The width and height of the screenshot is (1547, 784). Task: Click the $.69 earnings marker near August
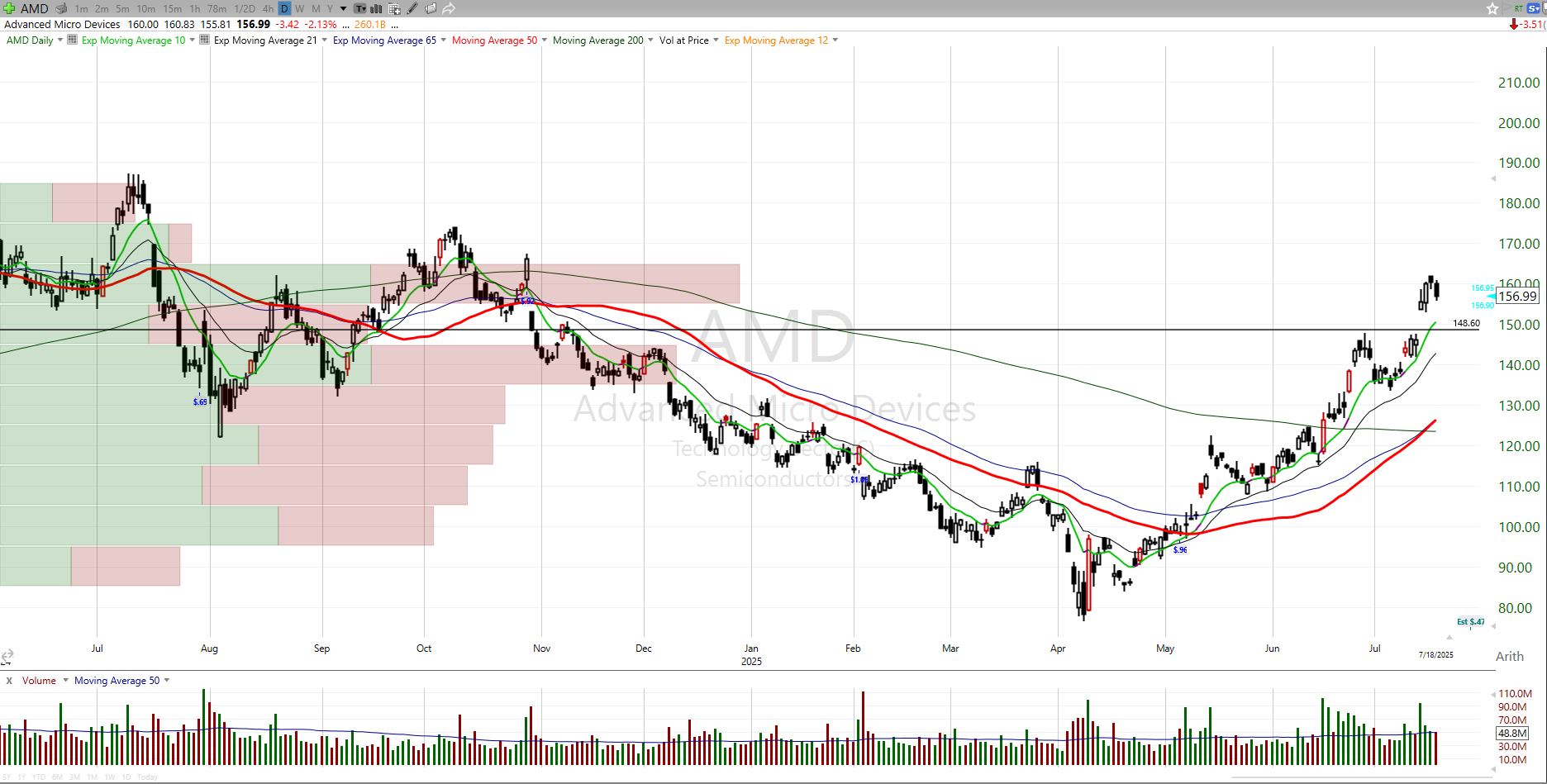[200, 402]
